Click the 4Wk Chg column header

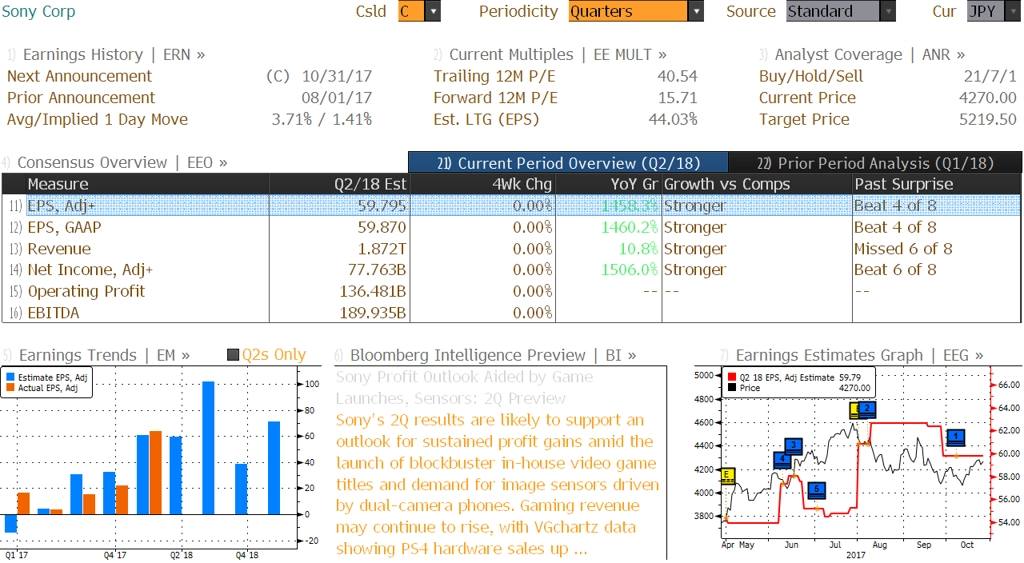coord(482,184)
